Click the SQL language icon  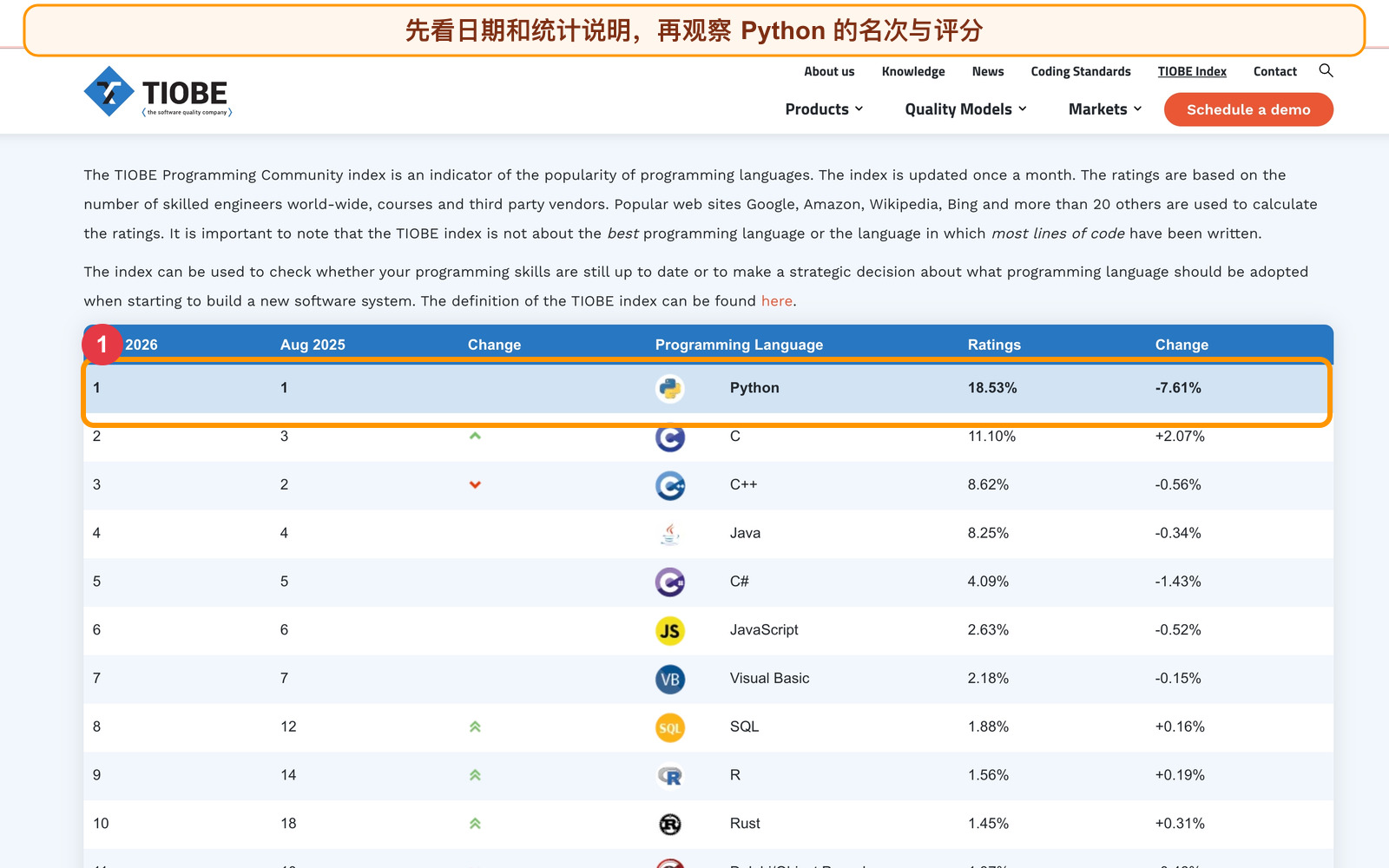click(x=670, y=727)
